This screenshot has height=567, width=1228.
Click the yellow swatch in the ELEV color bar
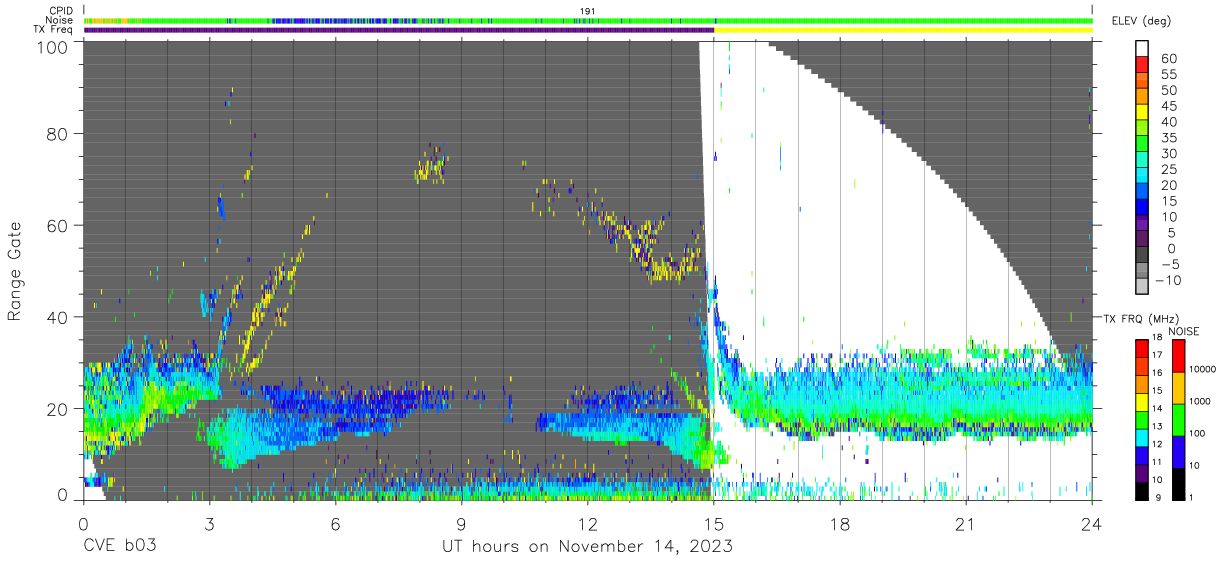1143,112
